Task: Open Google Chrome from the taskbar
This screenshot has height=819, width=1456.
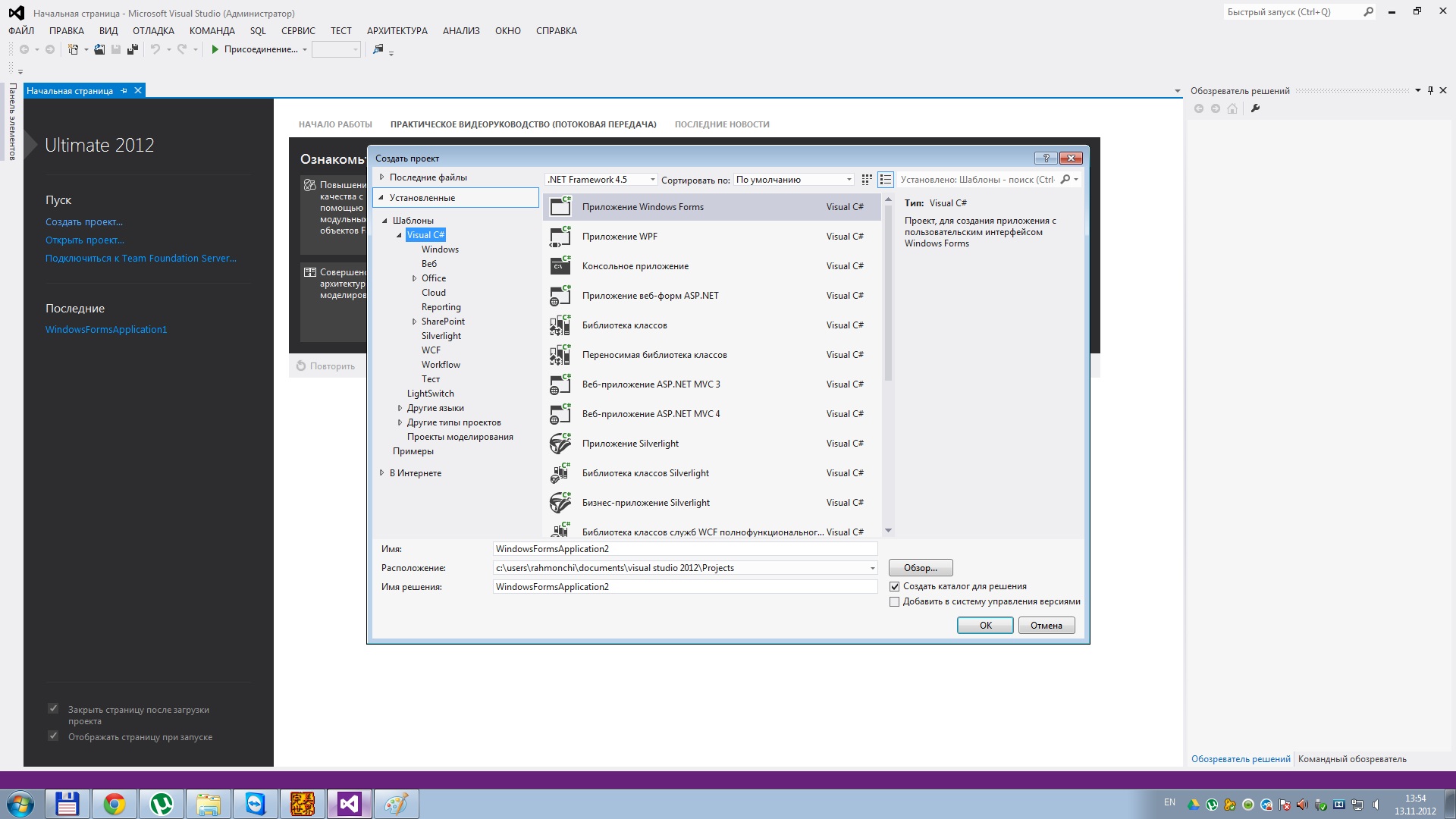Action: pos(115,804)
